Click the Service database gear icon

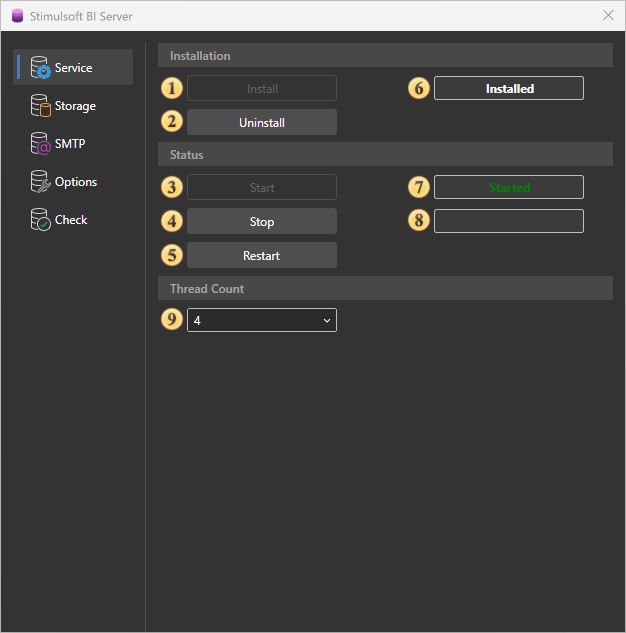pos(41,67)
